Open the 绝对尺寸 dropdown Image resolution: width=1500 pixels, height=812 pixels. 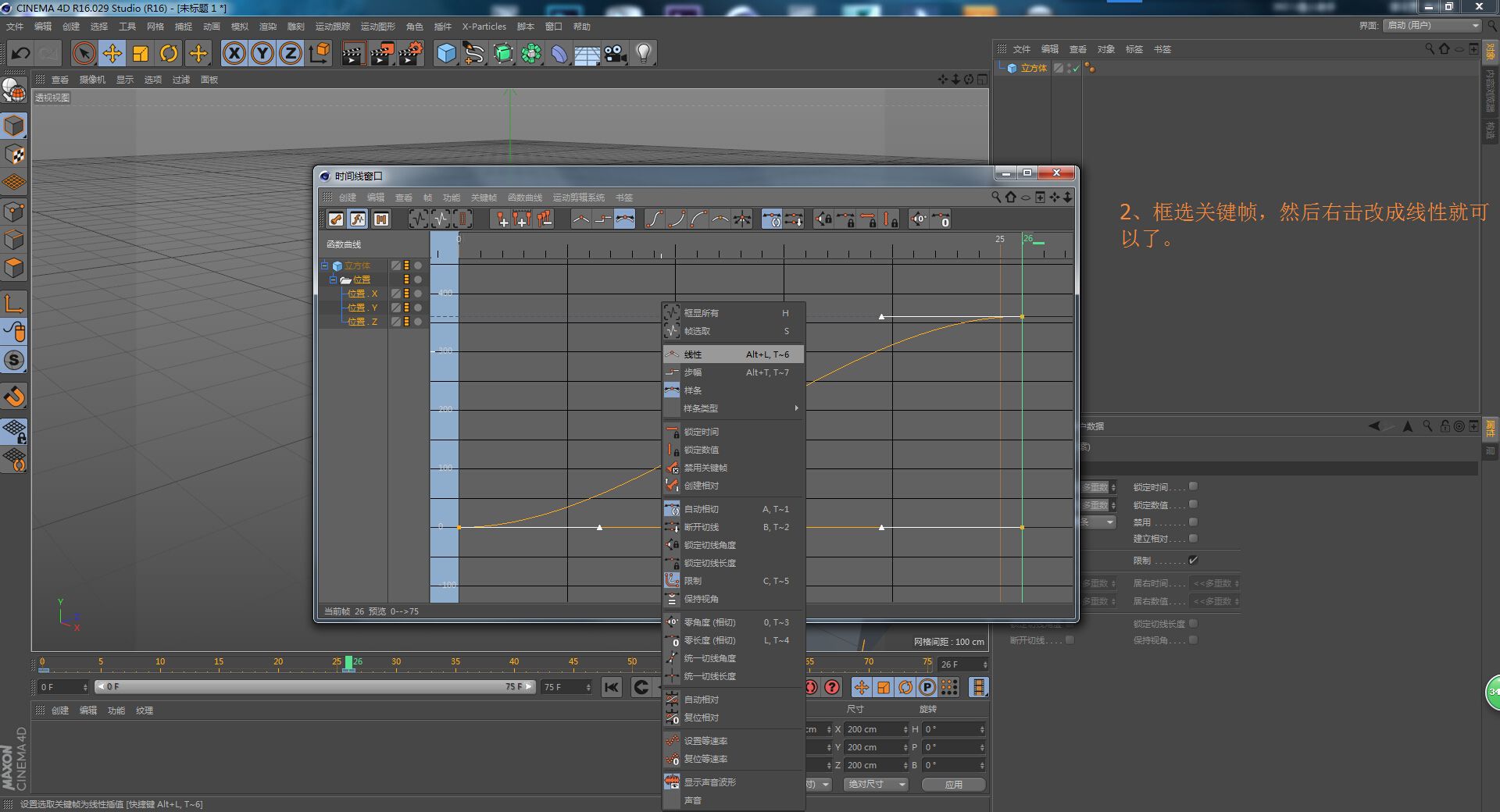coord(875,784)
